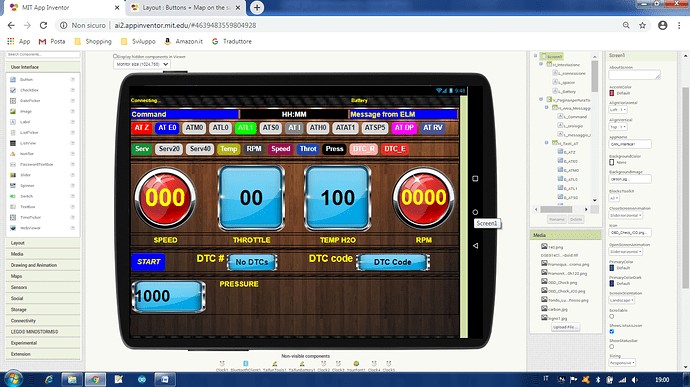Click the Rename button below the components tree
This screenshot has width=690, height=387.
[556, 219]
